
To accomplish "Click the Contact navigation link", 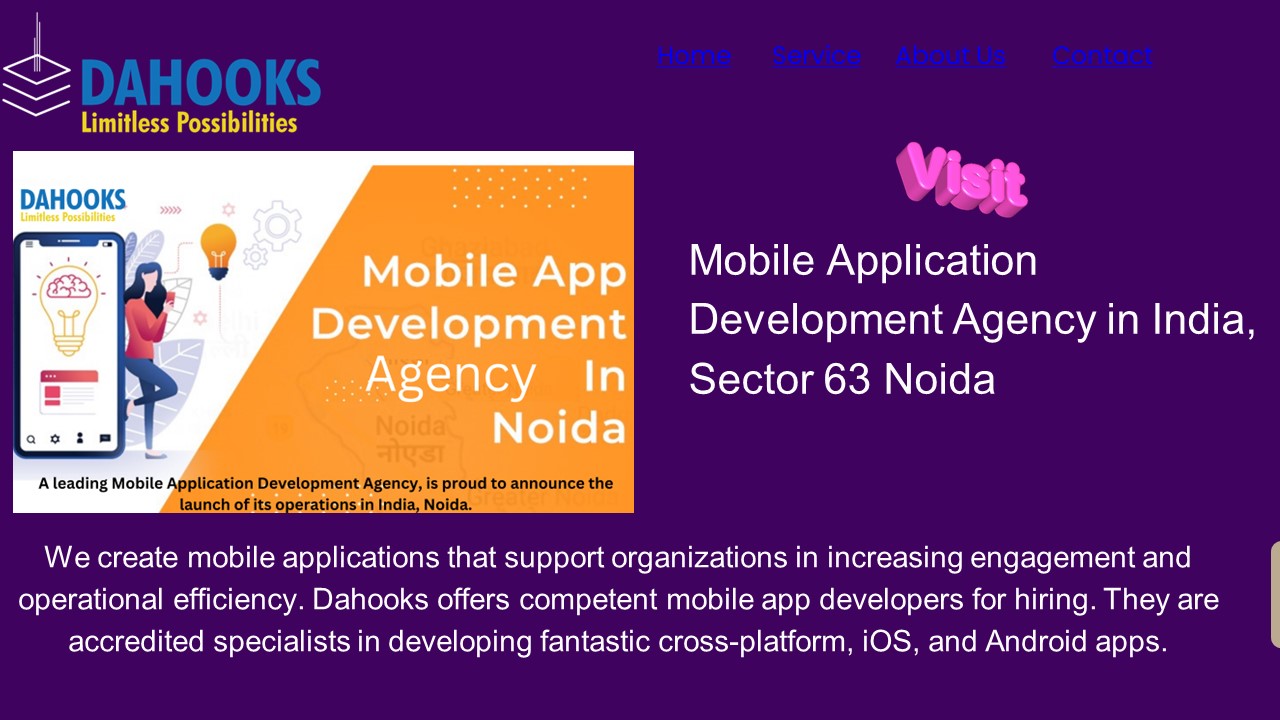I will [1102, 56].
